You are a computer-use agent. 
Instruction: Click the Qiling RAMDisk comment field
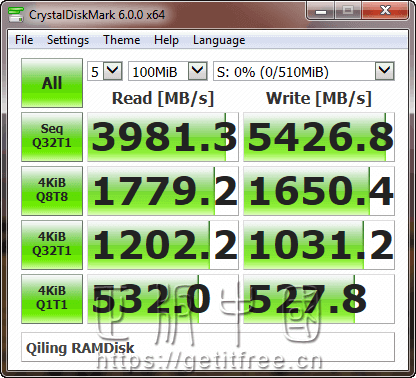(x=208, y=347)
